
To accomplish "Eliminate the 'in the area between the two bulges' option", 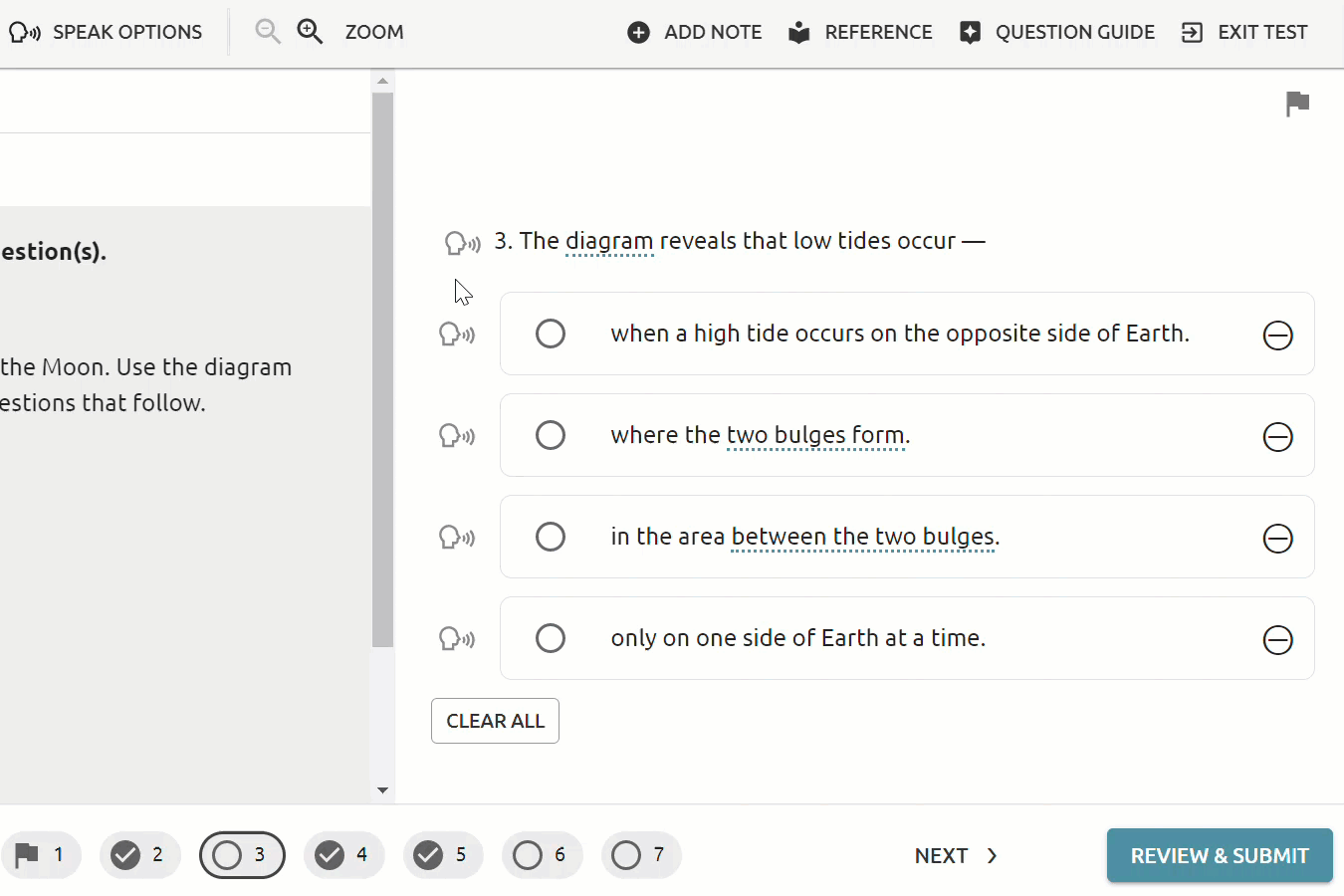I will tap(1278, 539).
